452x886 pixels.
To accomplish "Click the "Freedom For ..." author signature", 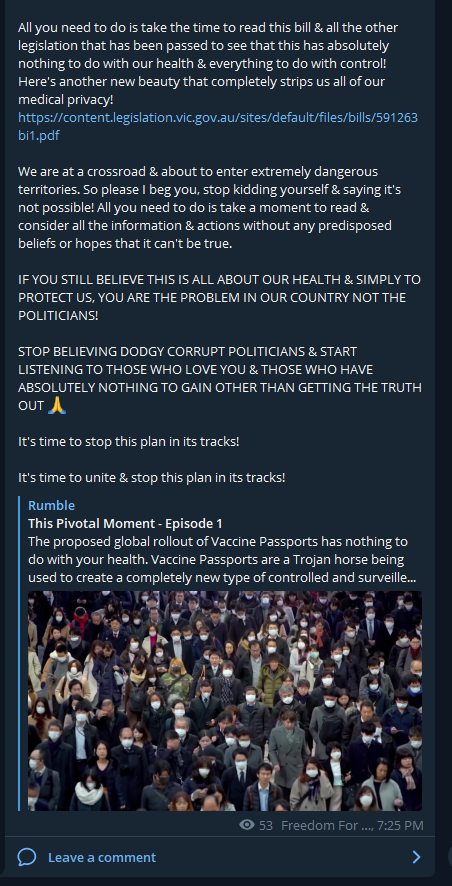I will click(x=320, y=826).
